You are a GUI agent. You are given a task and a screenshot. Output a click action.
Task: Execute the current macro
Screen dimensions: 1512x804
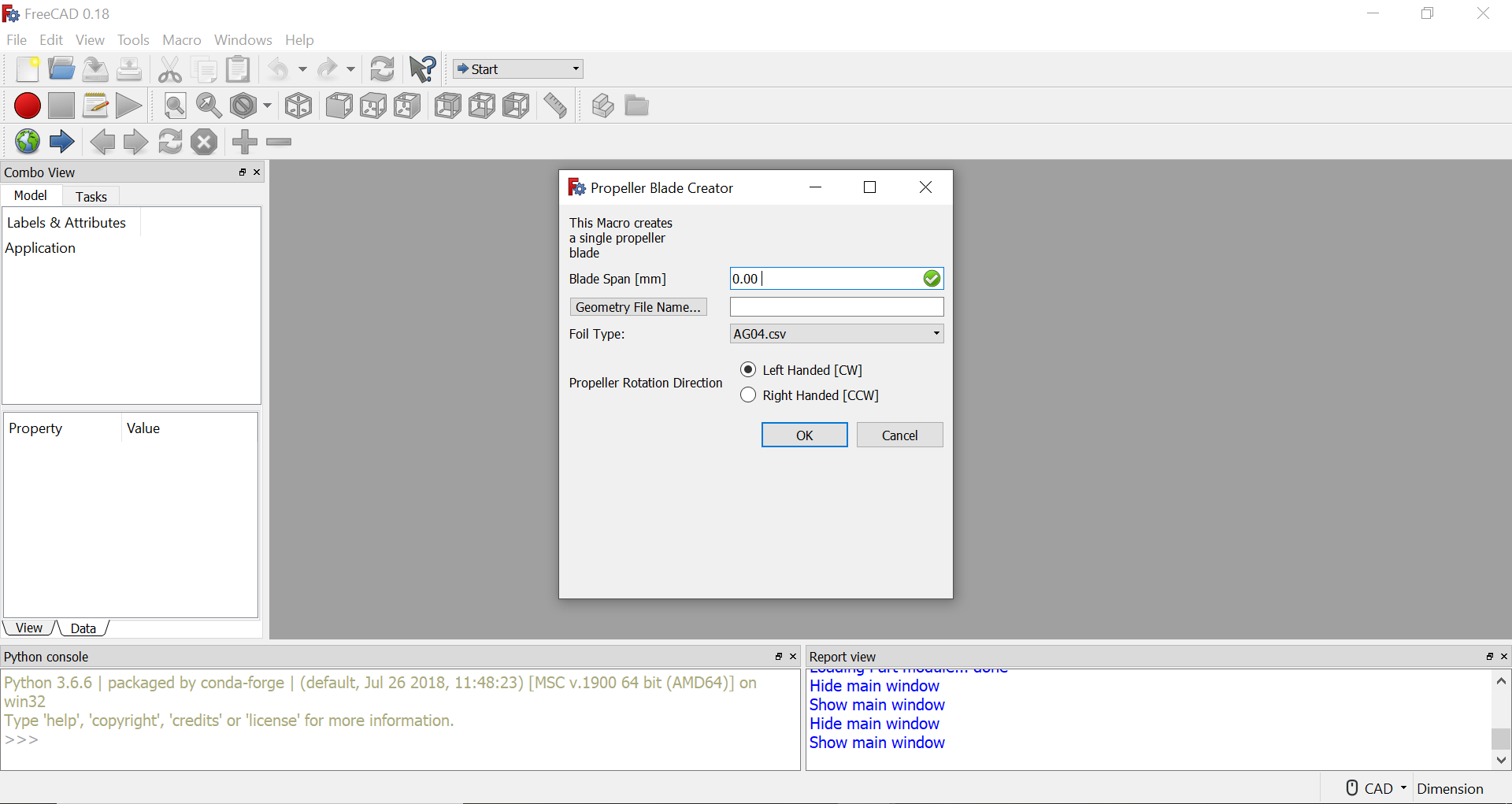click(128, 105)
